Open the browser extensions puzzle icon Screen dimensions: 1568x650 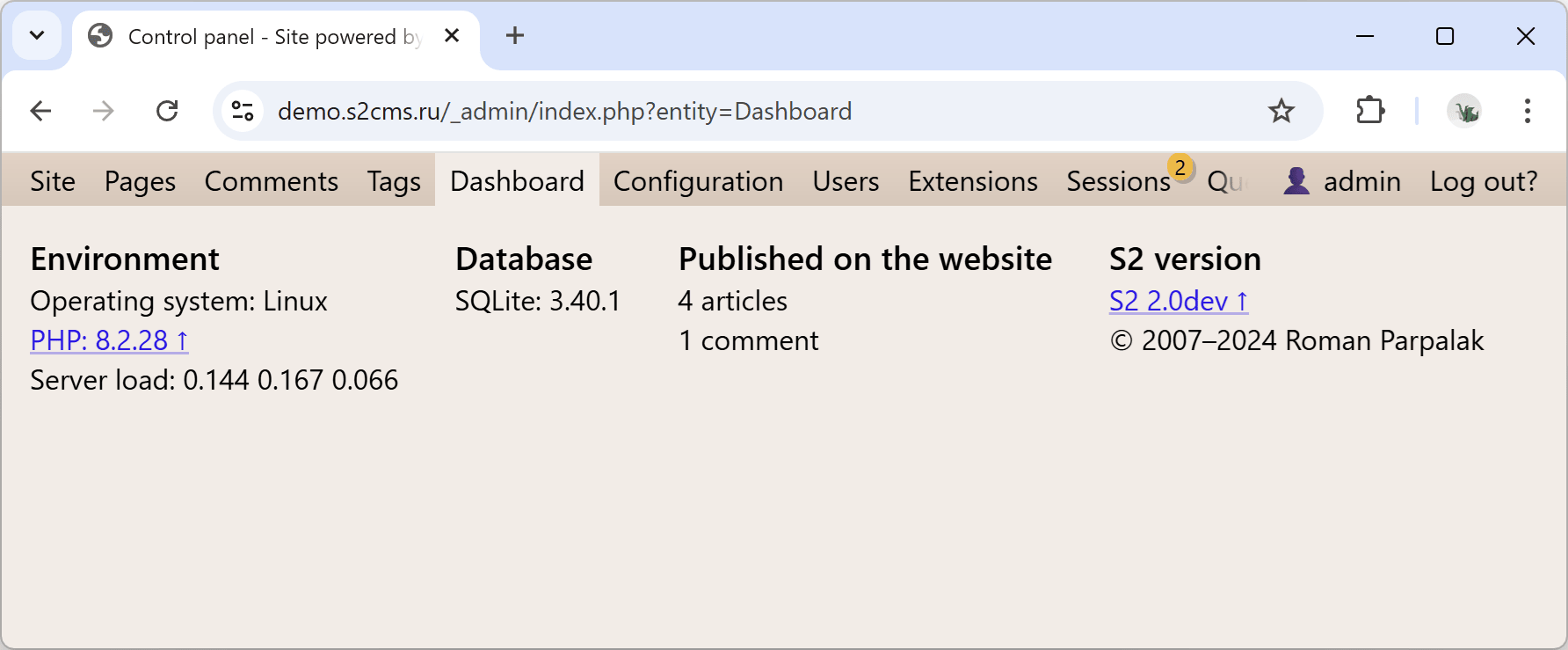(x=1370, y=111)
